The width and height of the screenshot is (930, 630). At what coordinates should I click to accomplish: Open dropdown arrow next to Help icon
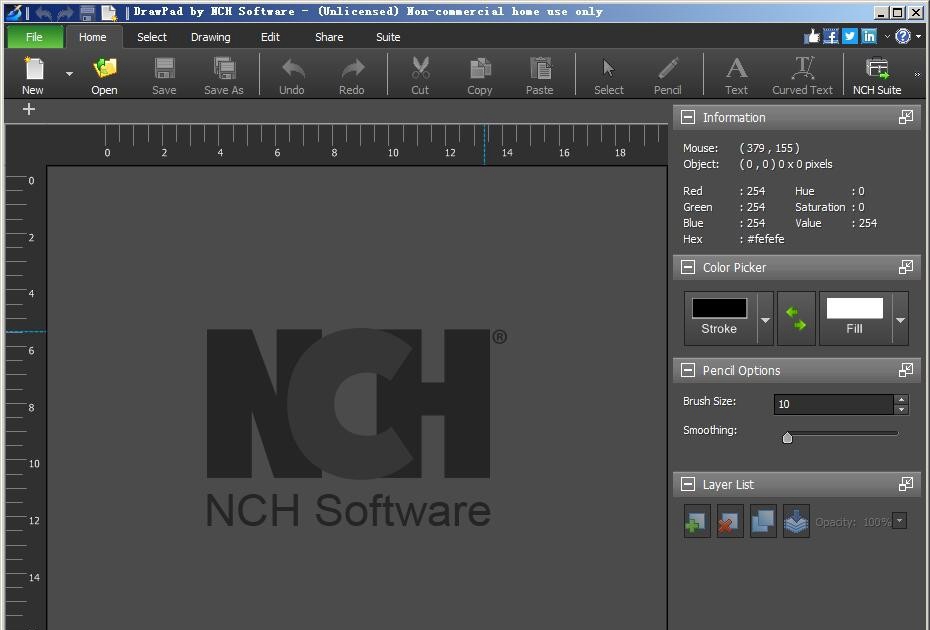(919, 37)
